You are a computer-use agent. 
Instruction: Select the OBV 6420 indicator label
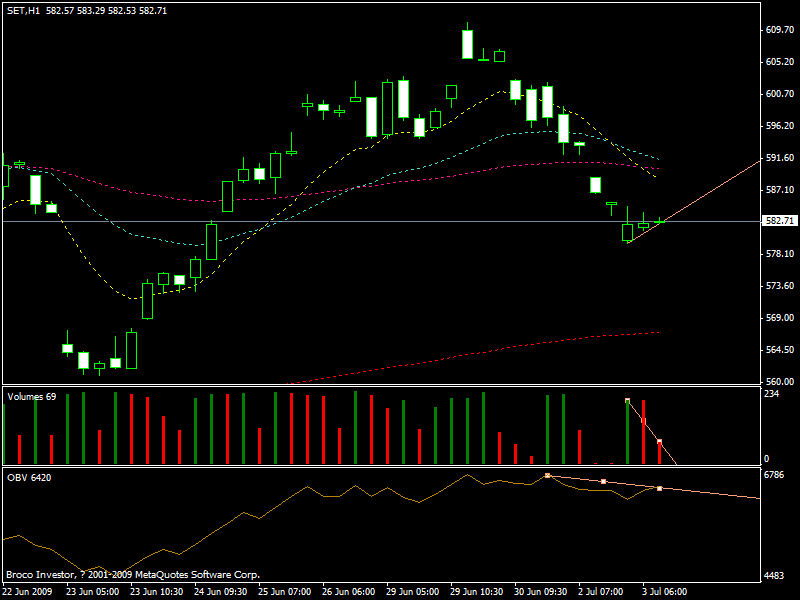pyautogui.click(x=29, y=478)
